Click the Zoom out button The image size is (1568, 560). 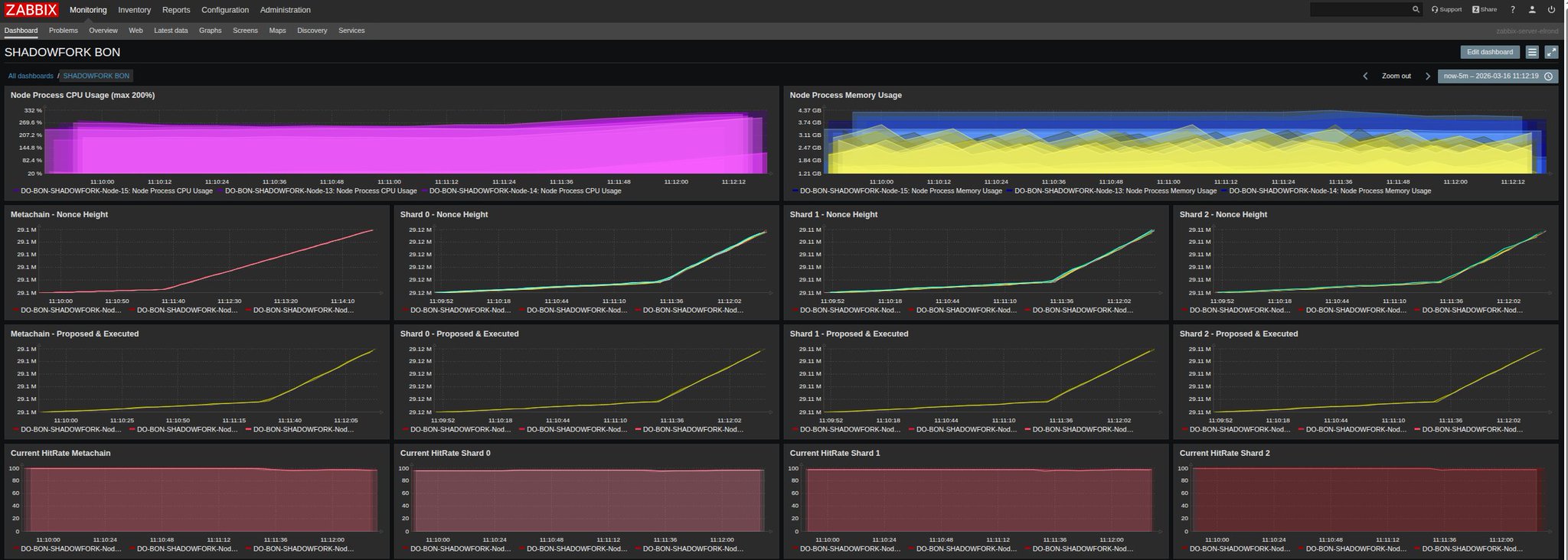[x=1396, y=77]
